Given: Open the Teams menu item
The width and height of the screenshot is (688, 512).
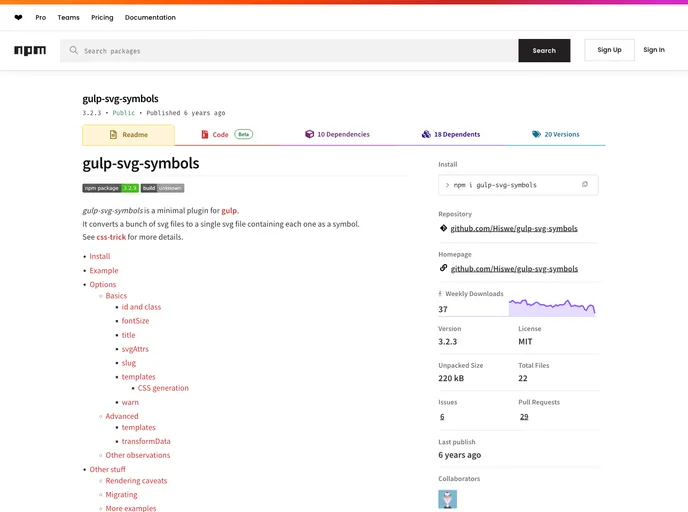Looking at the screenshot, I should 68,18.
